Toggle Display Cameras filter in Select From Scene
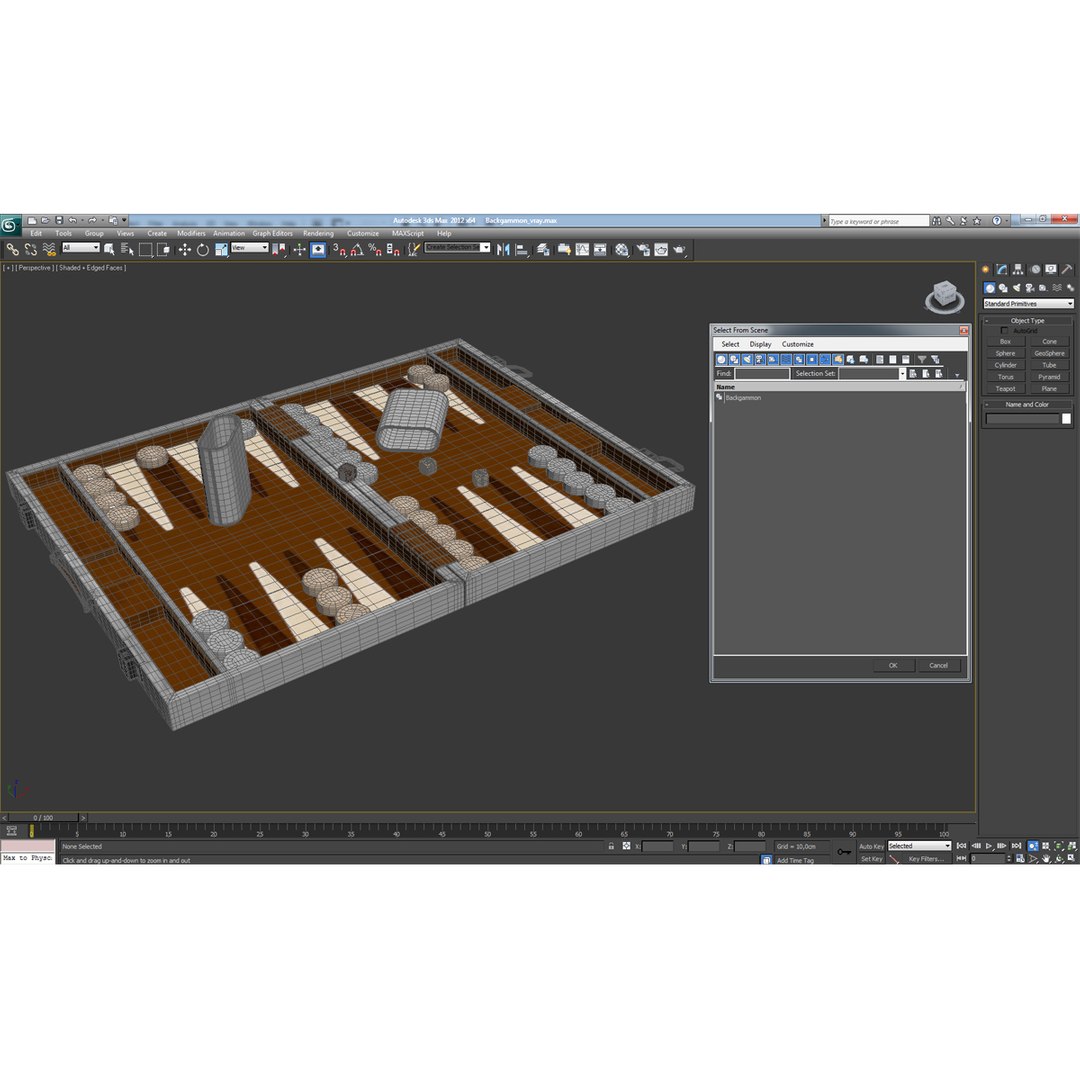Image resolution: width=1080 pixels, height=1080 pixels. coord(760,360)
